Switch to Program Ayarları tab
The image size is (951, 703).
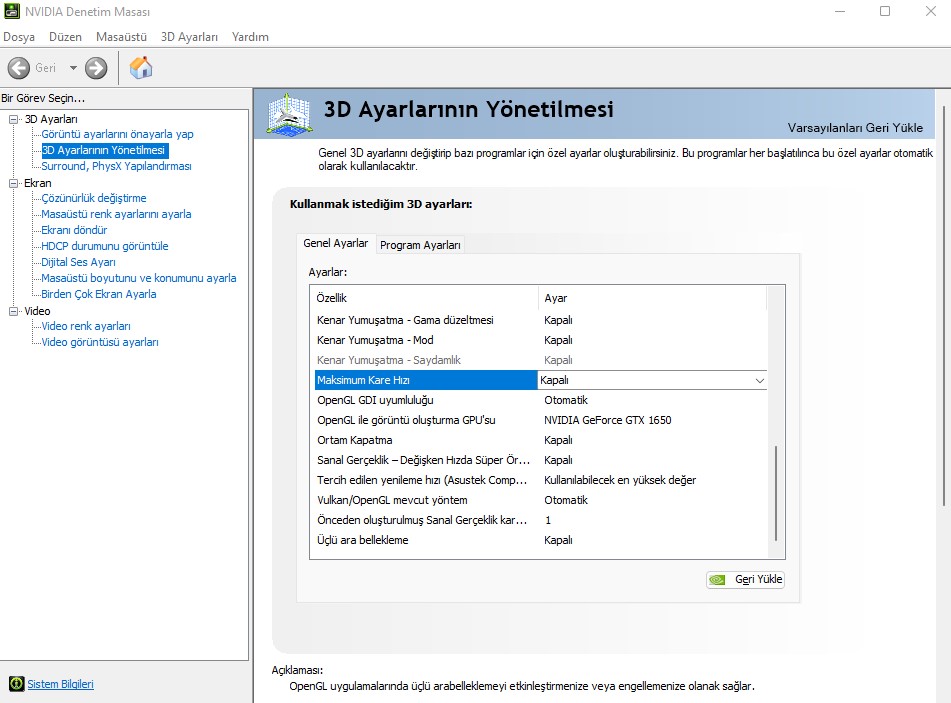420,245
